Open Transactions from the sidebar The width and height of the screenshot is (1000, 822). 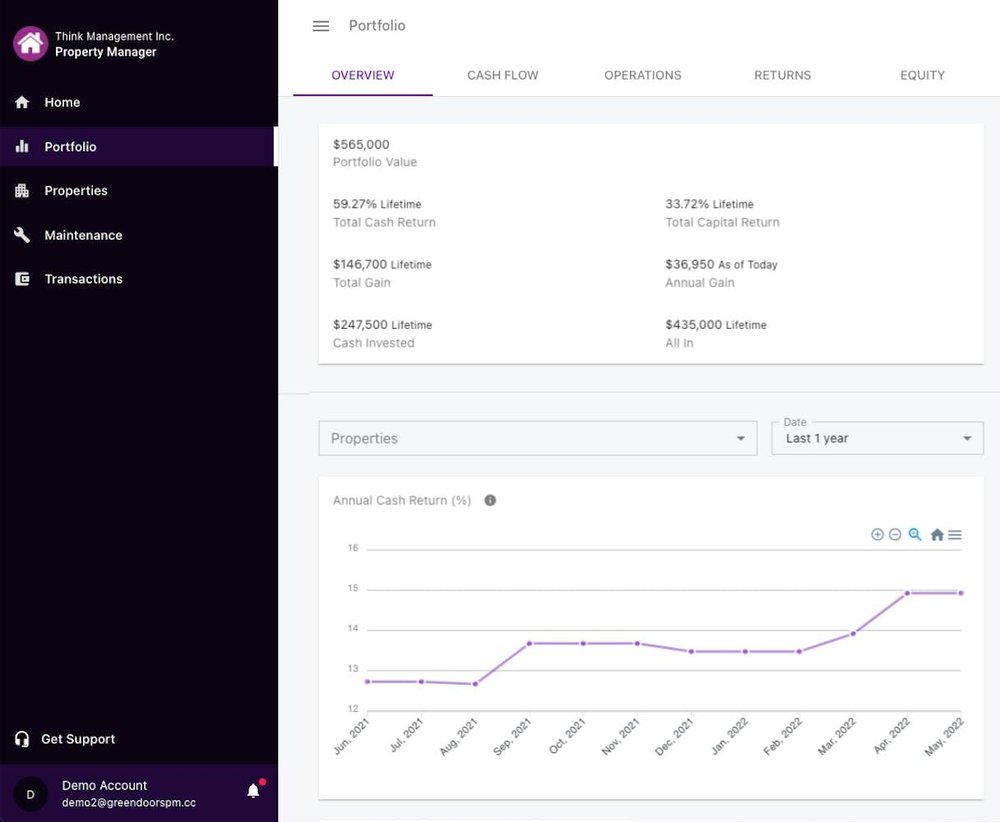click(x=83, y=279)
